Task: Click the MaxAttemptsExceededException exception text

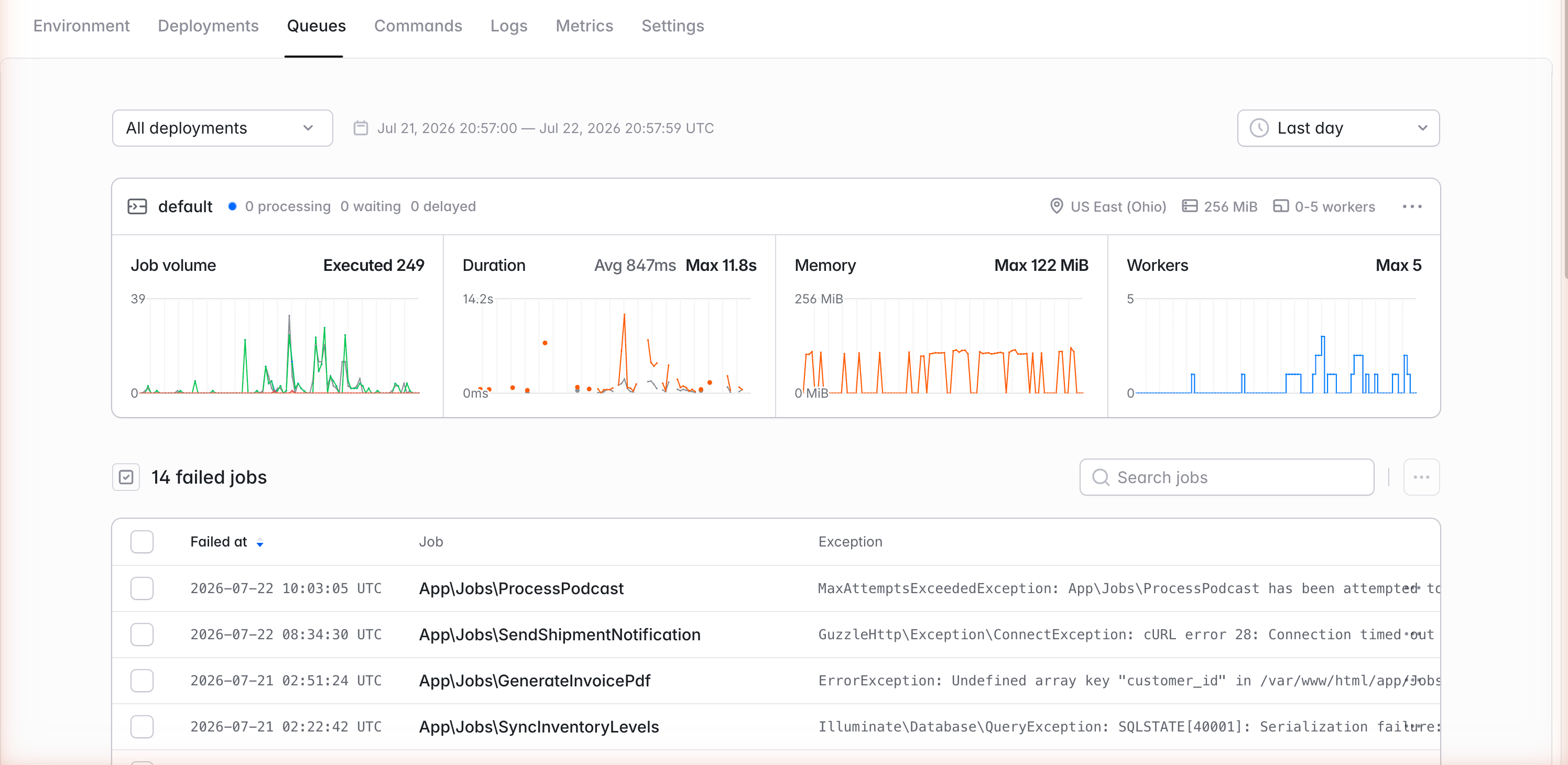Action: [1128, 588]
